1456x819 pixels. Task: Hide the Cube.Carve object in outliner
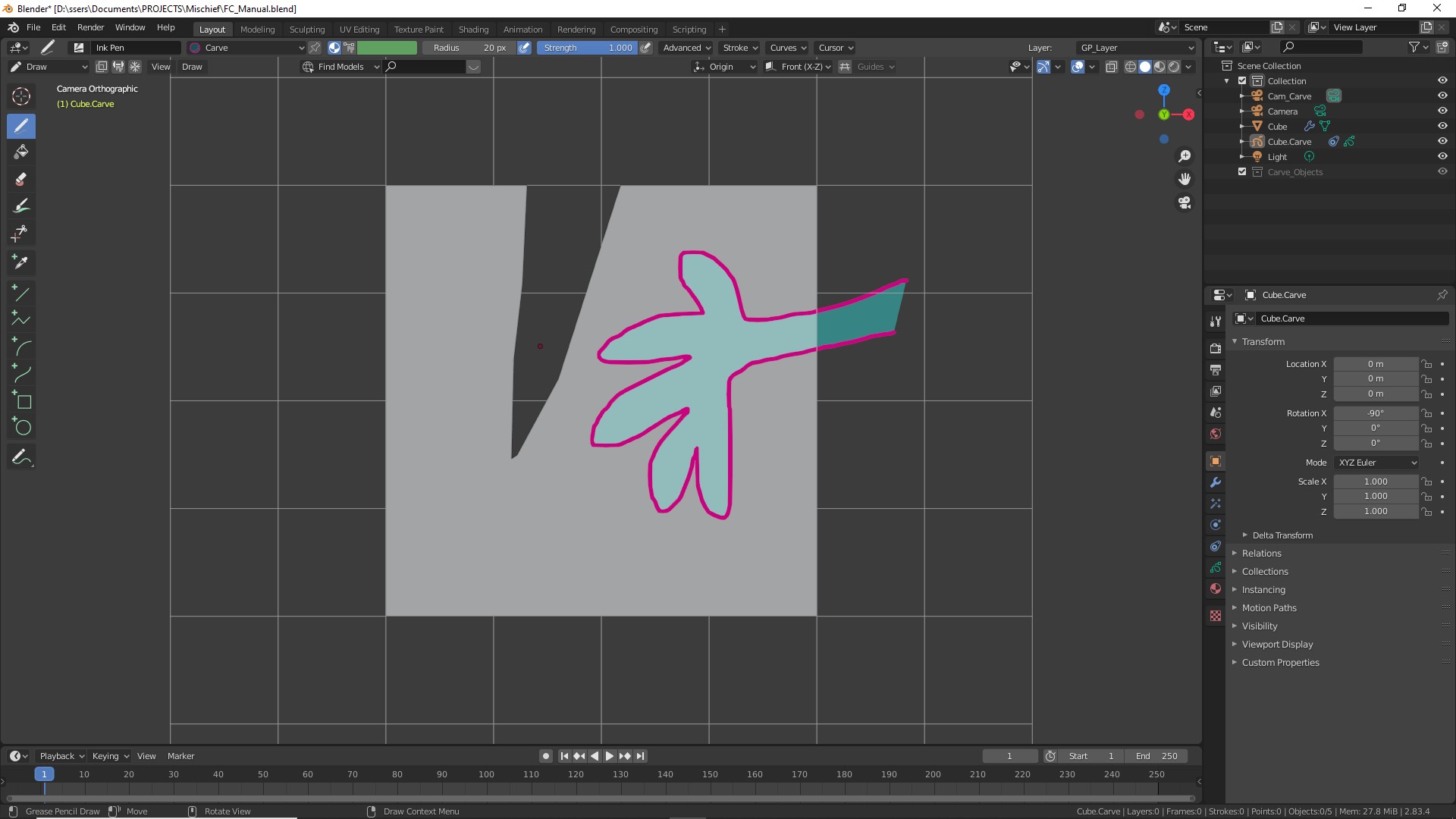pos(1442,142)
